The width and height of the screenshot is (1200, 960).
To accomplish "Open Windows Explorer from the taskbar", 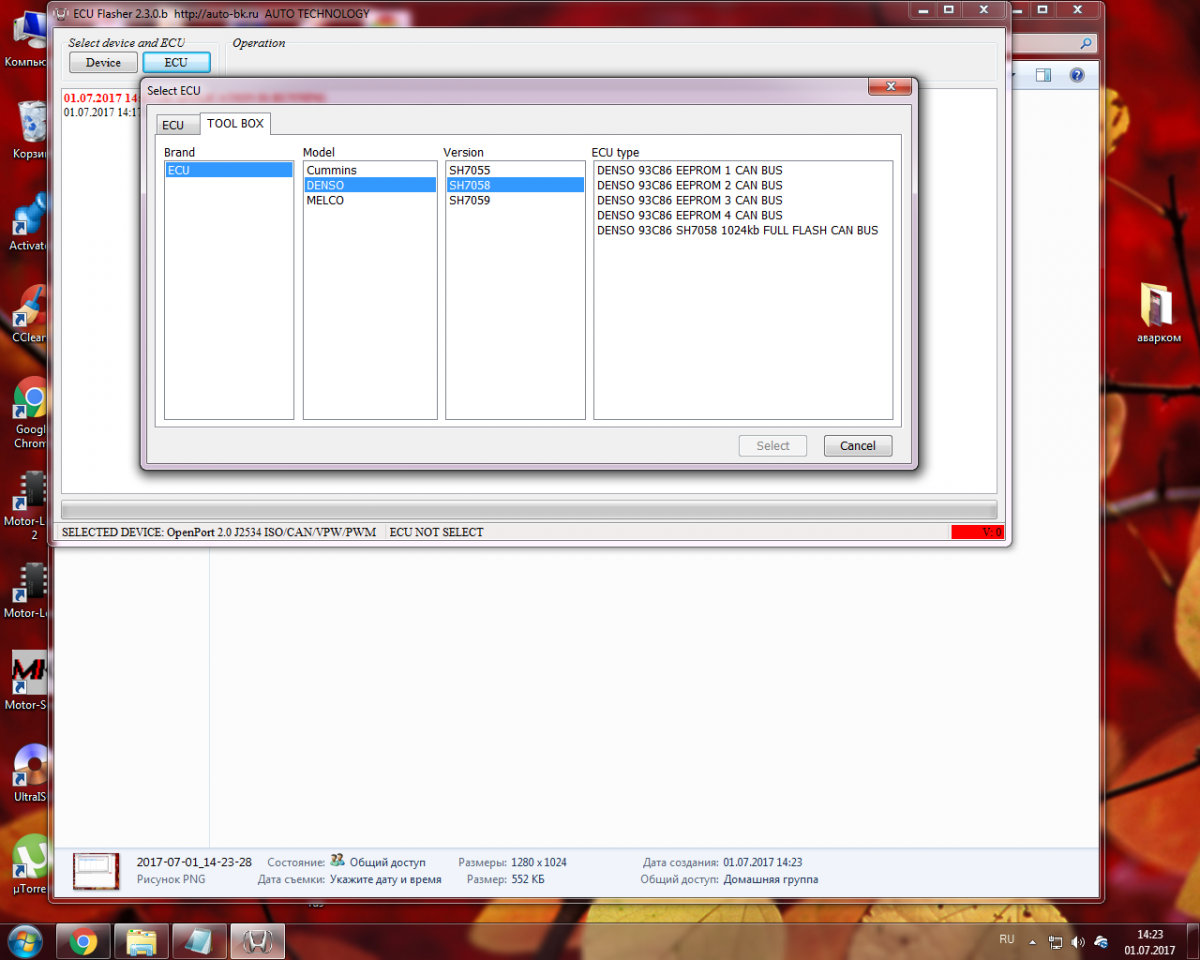I will point(141,941).
